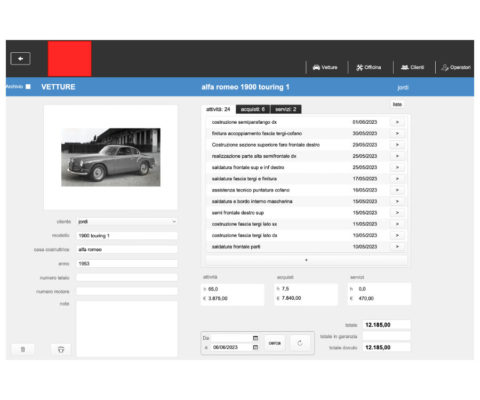Open the Da date calendar picker
The width and height of the screenshot is (480, 400).
(x=255, y=338)
